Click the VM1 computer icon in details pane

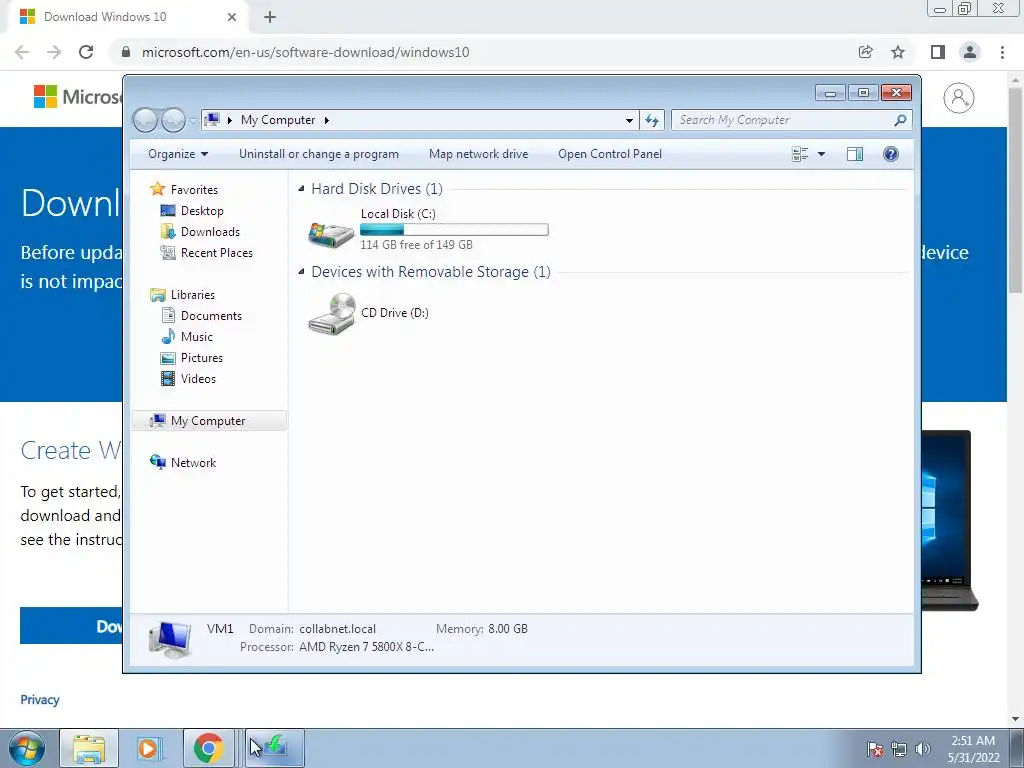(170, 638)
